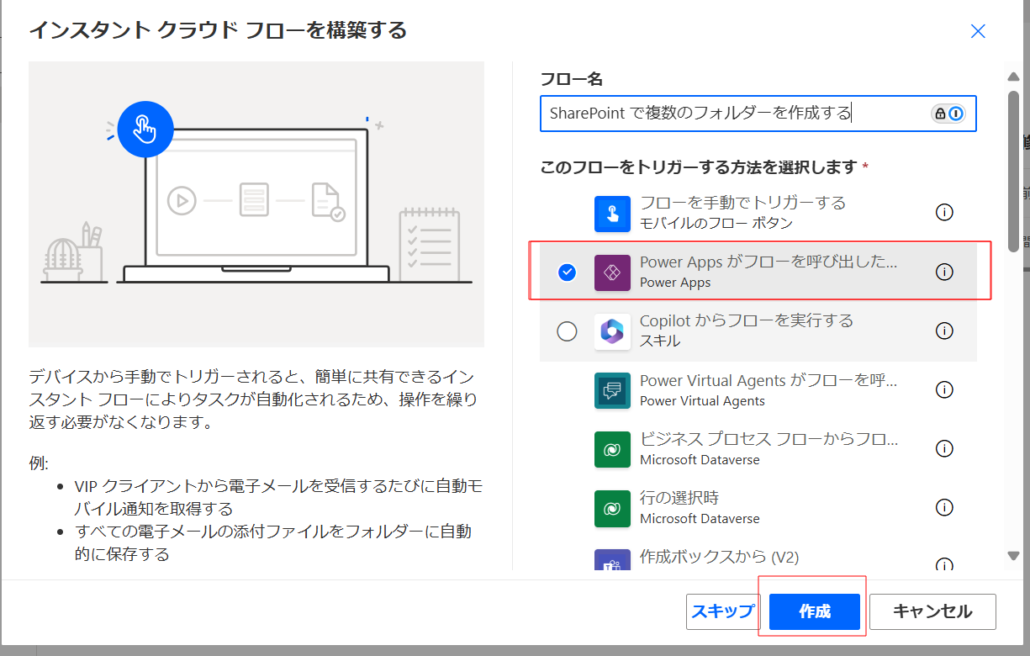Click the Copilot skill icon
This screenshot has height=656, width=1030.
[612, 331]
